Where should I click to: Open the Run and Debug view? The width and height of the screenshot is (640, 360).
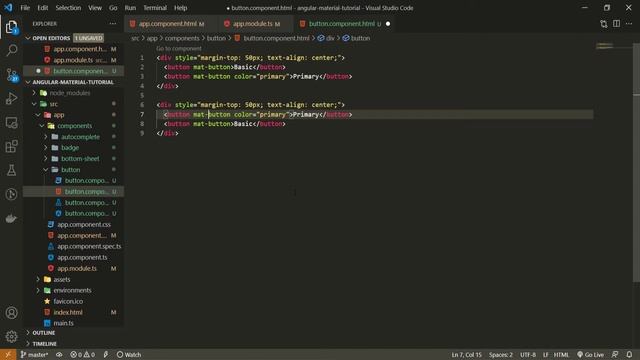click(11, 98)
